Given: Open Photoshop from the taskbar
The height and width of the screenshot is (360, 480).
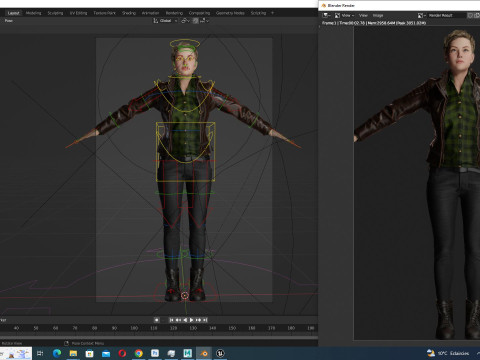Looking at the screenshot, I should click(155, 353).
